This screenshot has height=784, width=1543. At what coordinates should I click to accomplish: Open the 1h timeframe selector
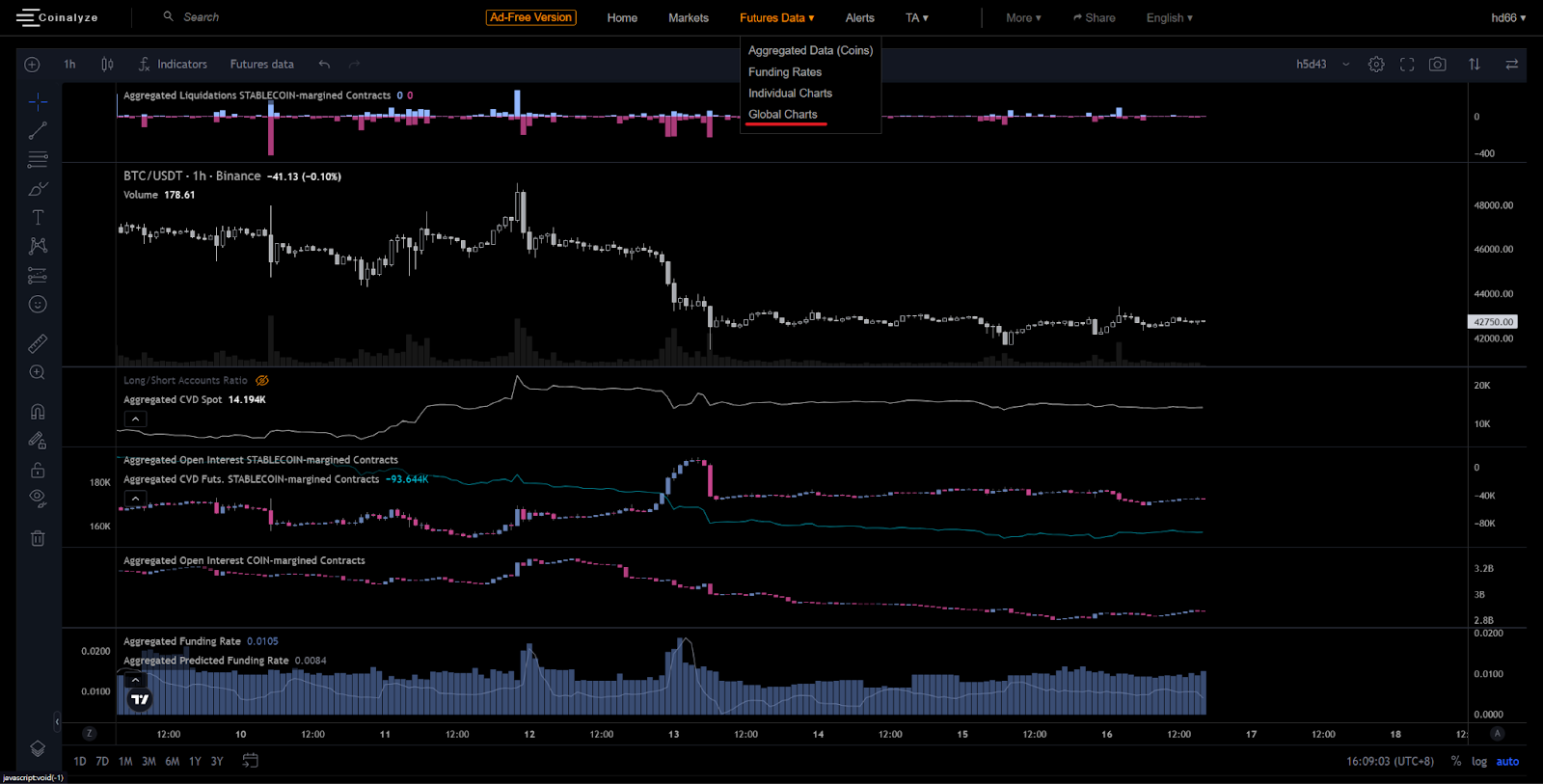pos(69,65)
